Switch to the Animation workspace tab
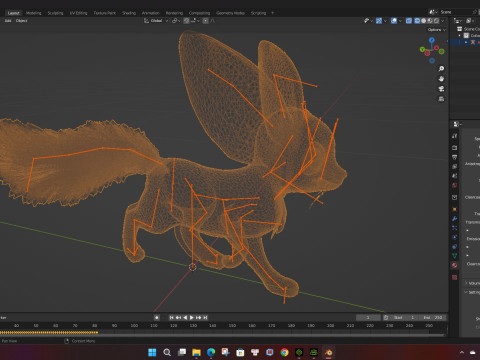480x360 pixels. pos(151,13)
